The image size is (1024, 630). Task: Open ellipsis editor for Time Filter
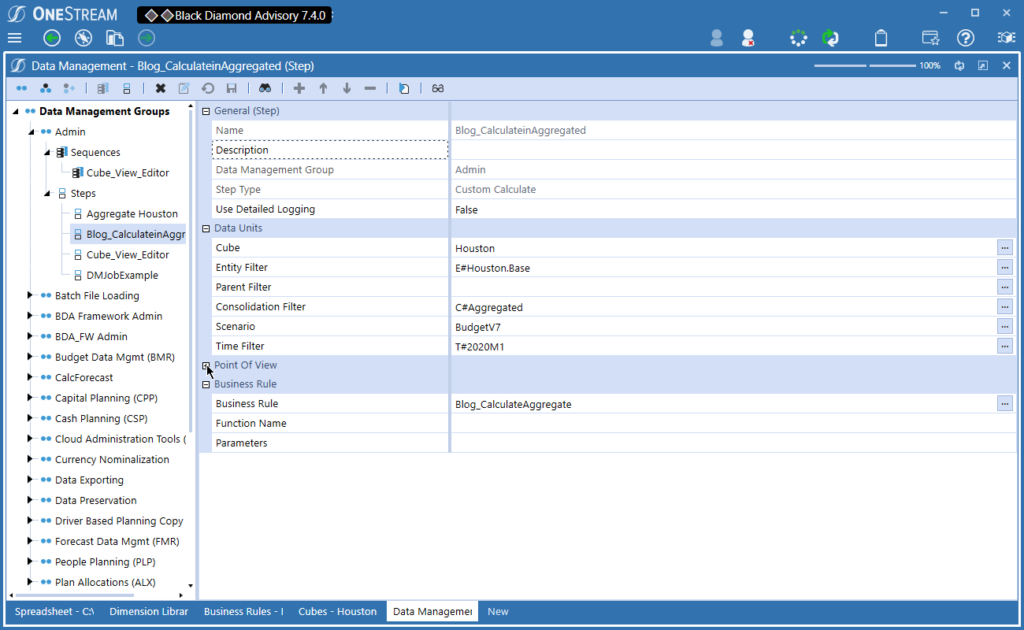(x=1004, y=346)
